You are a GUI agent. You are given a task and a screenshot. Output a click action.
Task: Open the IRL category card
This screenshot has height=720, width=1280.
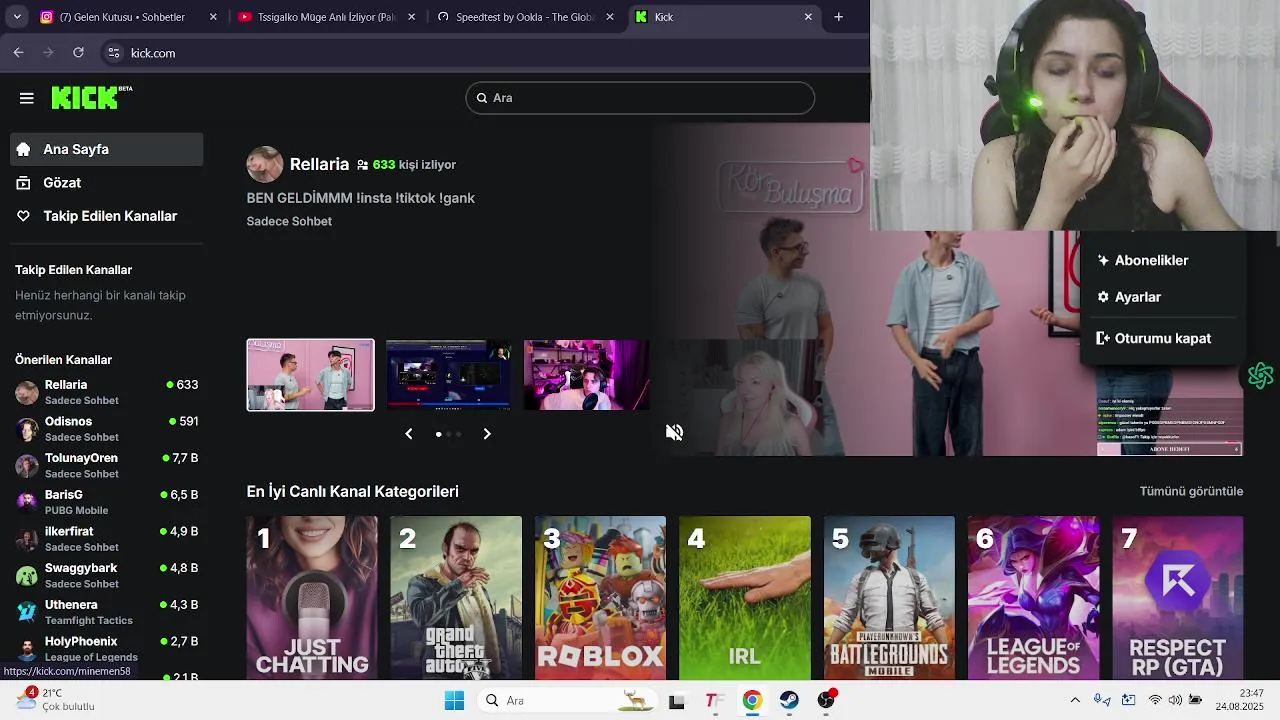pyautogui.click(x=745, y=598)
